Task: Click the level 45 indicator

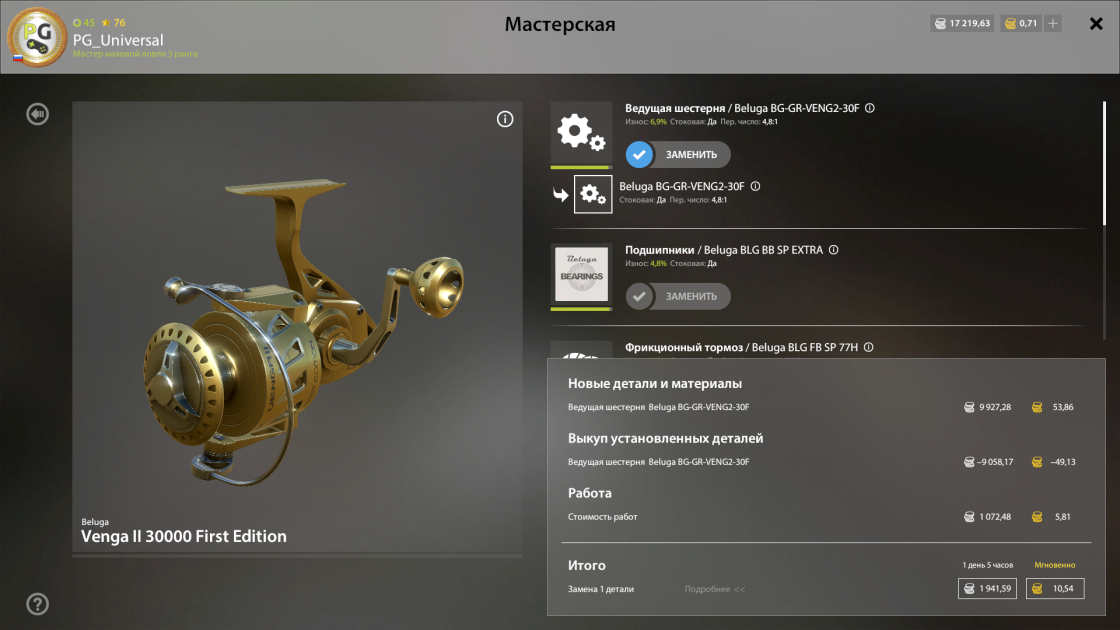Action: point(84,23)
